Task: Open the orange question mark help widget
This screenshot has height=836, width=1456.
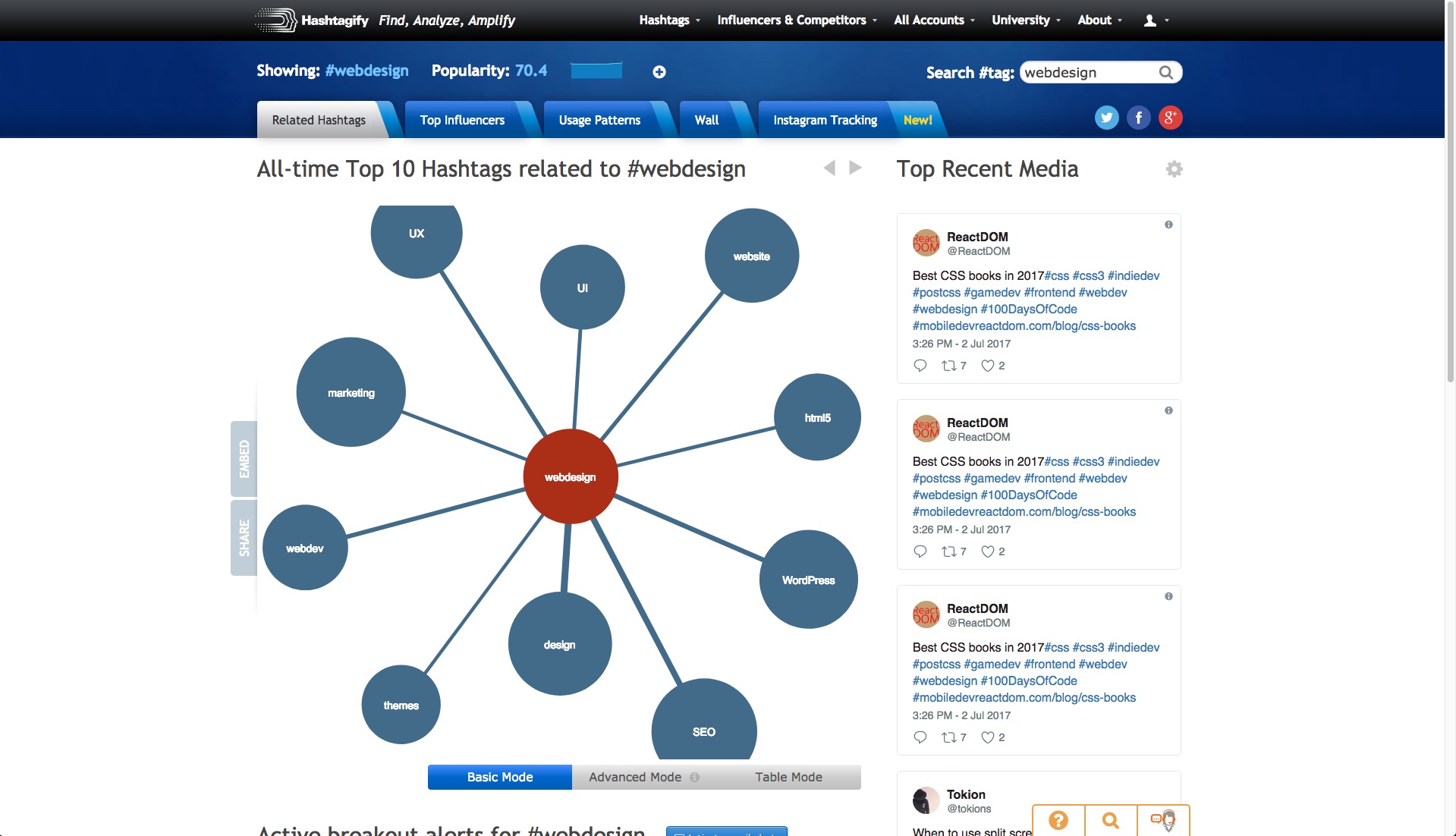Action: [x=1058, y=820]
